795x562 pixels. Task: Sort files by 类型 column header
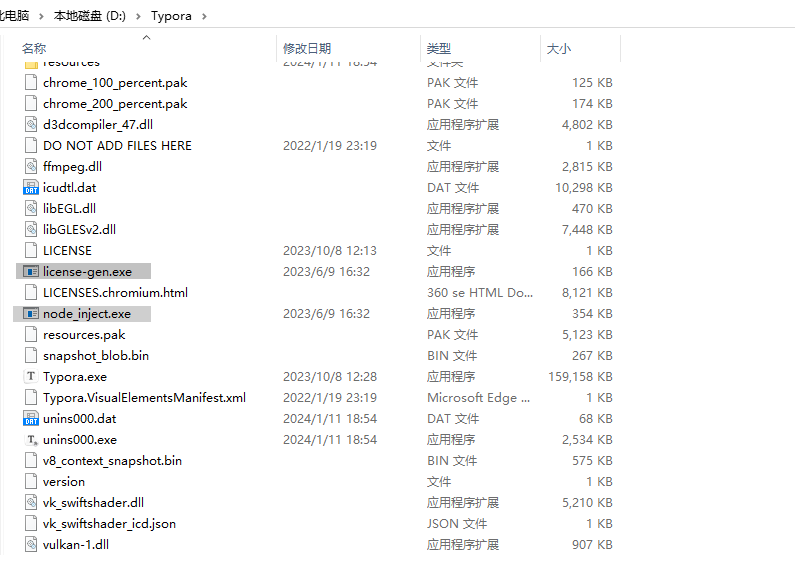pyautogui.click(x=439, y=49)
